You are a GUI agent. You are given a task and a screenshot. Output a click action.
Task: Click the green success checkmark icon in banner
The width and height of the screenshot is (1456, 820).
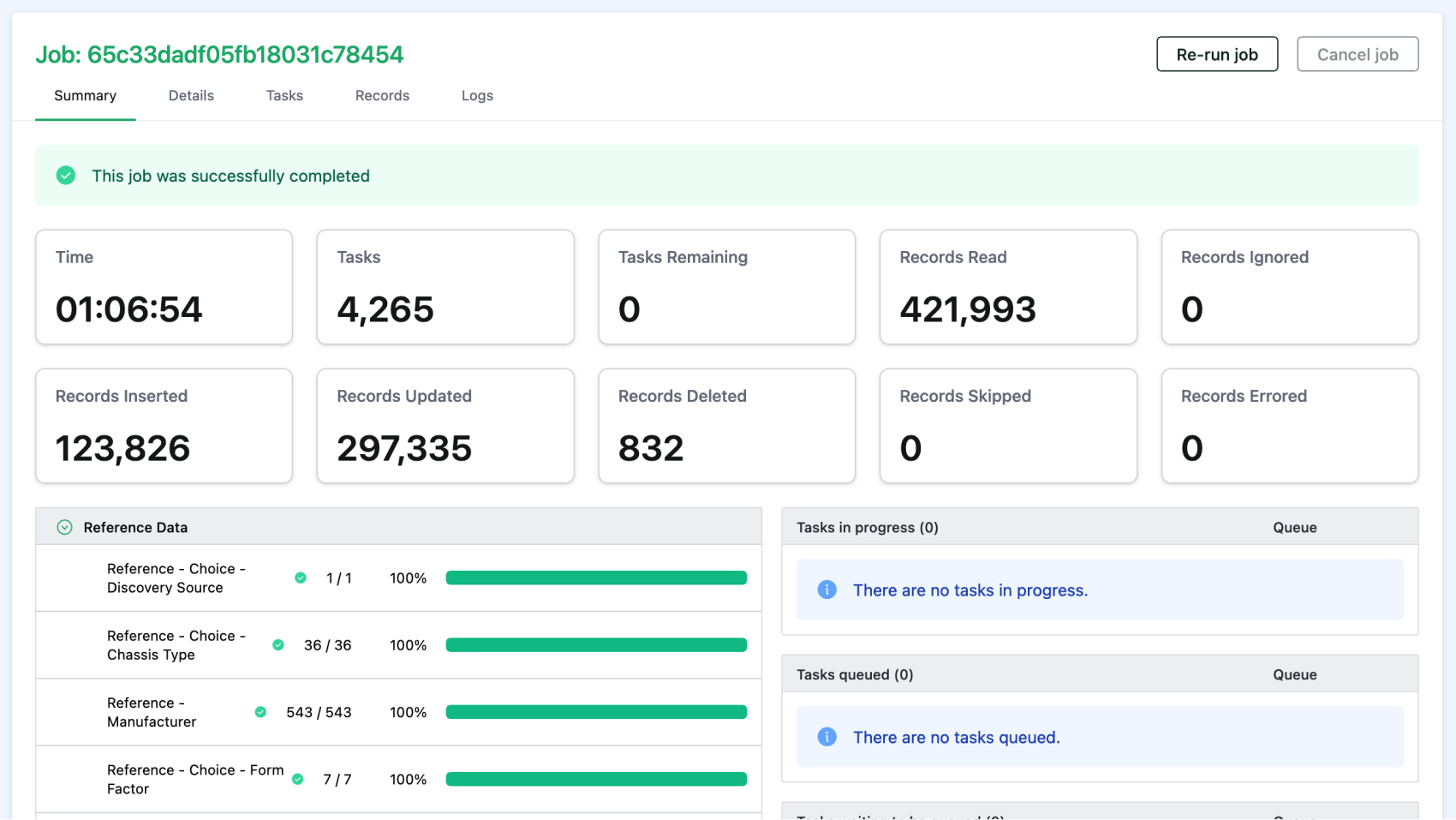[x=66, y=176]
